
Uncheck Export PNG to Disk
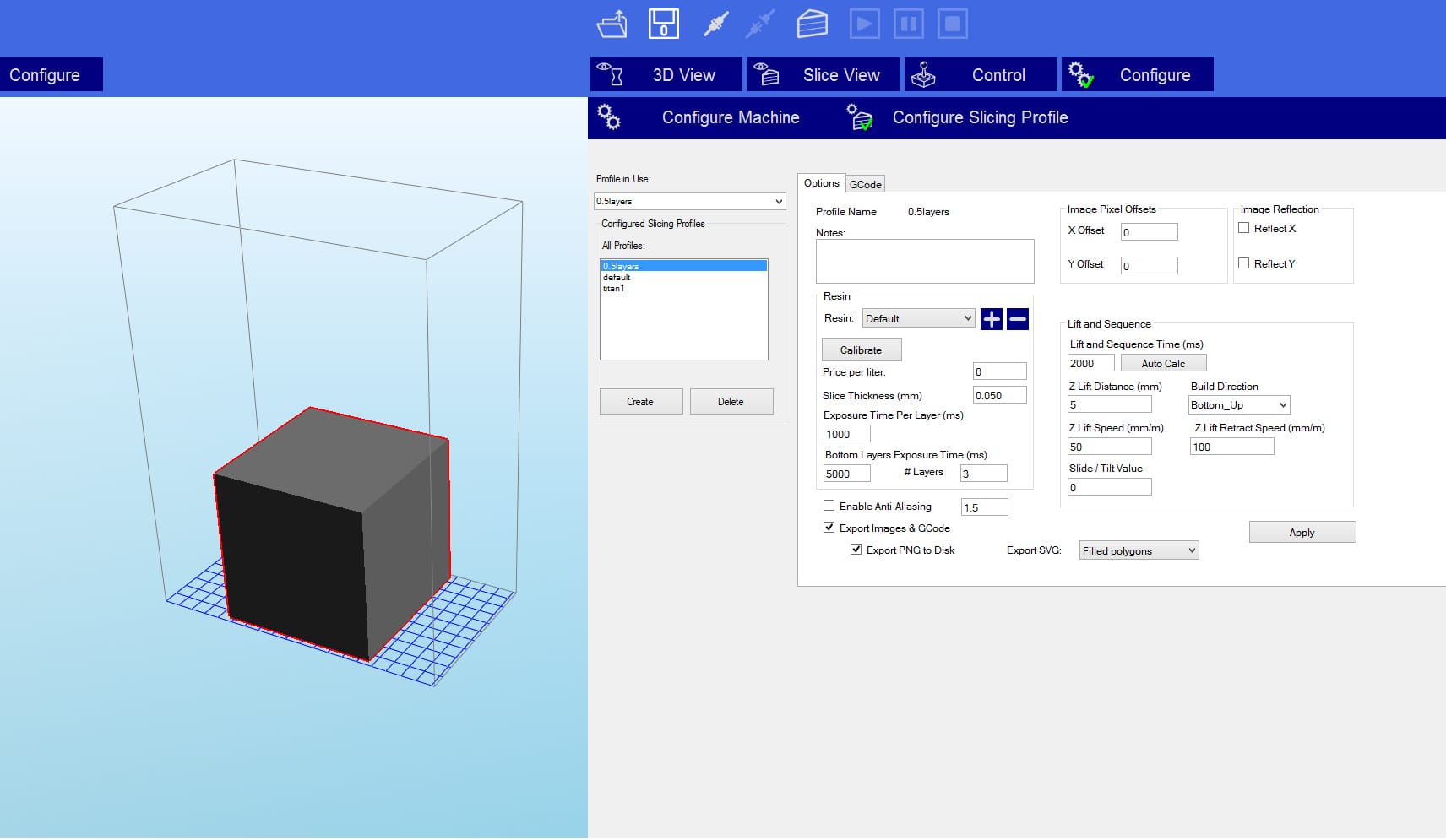(x=856, y=550)
